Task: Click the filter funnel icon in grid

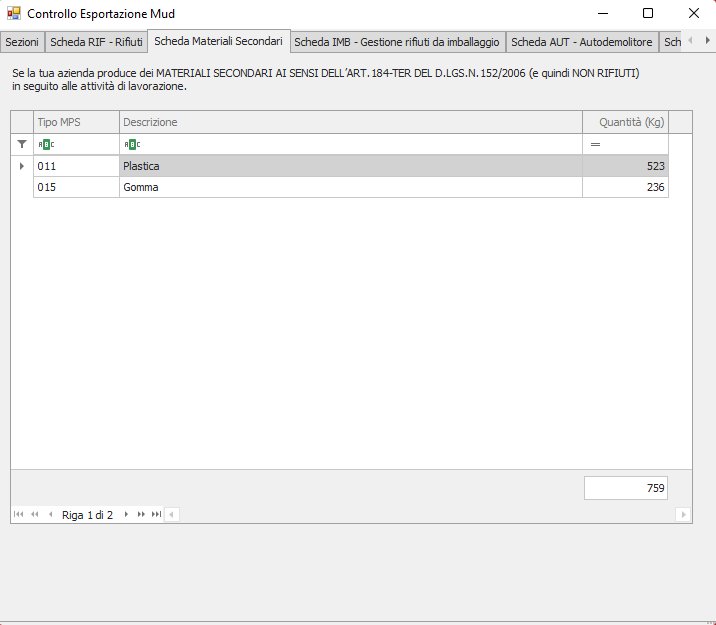Action: [22, 144]
